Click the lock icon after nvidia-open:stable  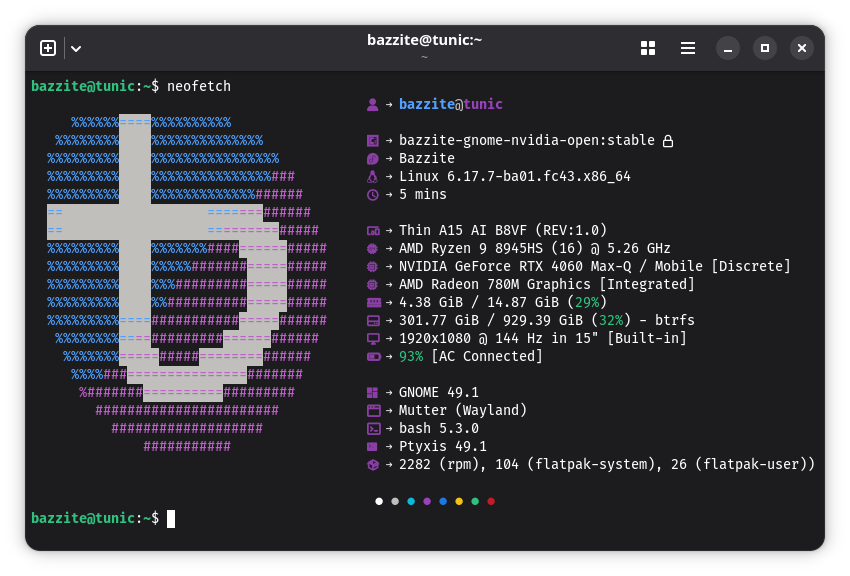(668, 141)
